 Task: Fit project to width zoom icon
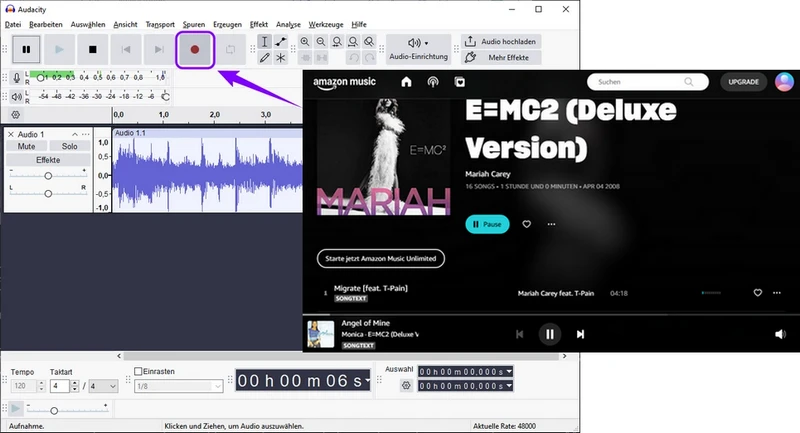tap(353, 42)
